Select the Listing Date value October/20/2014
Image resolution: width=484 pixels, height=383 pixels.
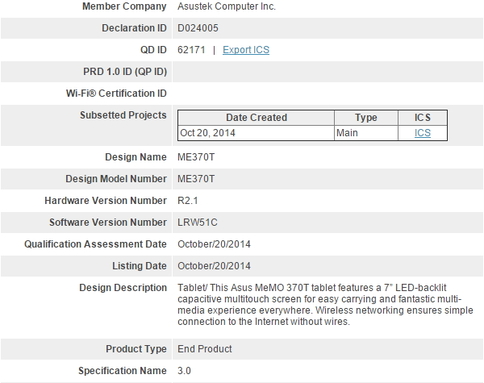pos(214,266)
